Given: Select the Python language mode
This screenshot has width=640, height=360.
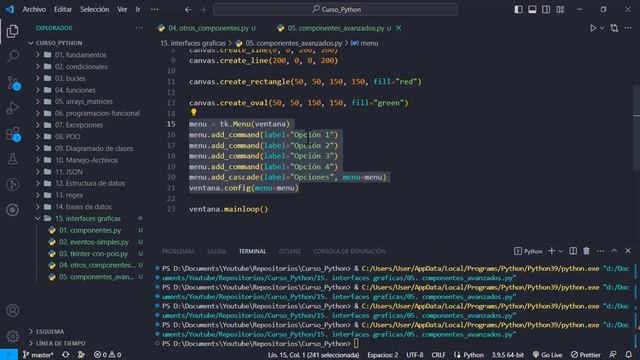Looking at the screenshot, I should (473, 355).
